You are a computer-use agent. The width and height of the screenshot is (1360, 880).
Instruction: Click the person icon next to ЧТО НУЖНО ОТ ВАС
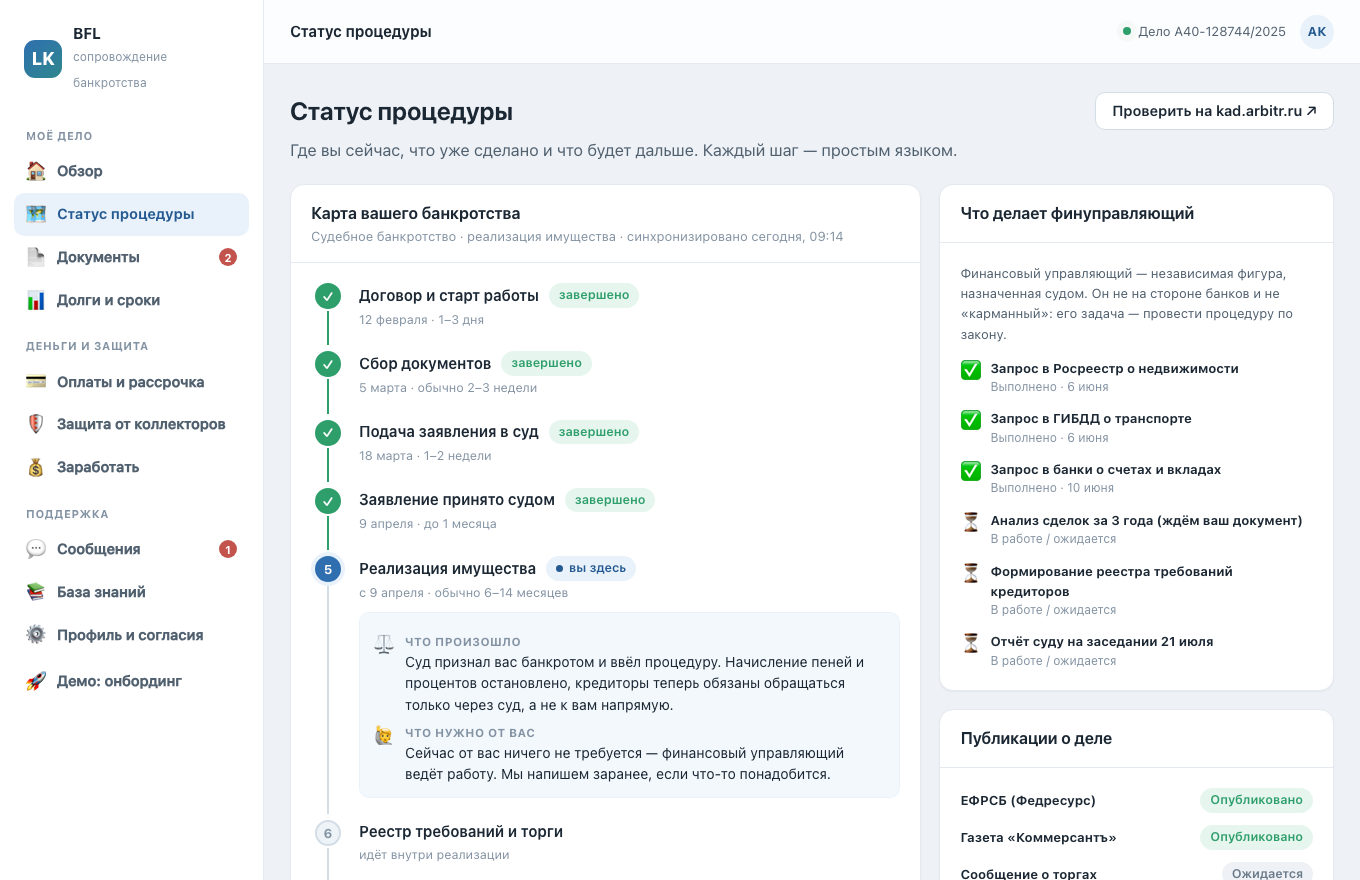click(x=384, y=735)
